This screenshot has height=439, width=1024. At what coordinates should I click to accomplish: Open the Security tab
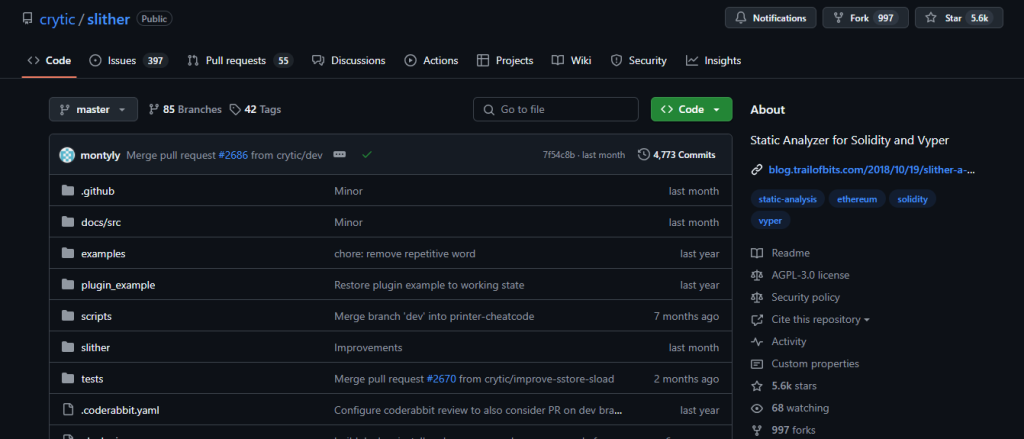[639, 61]
